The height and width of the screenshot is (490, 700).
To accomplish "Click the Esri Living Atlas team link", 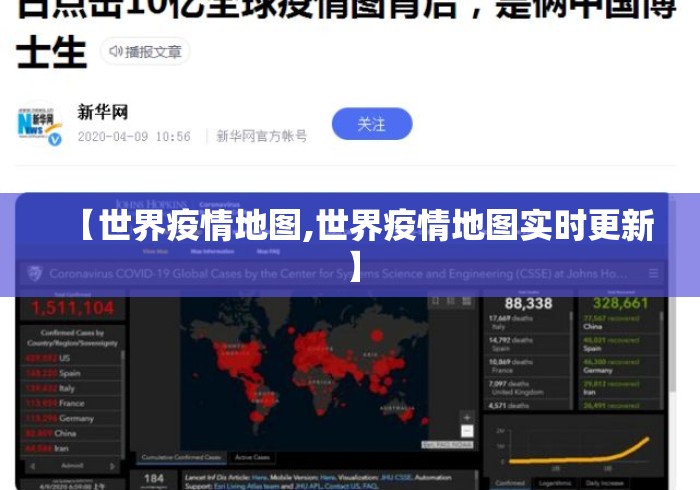I will click(246, 486).
